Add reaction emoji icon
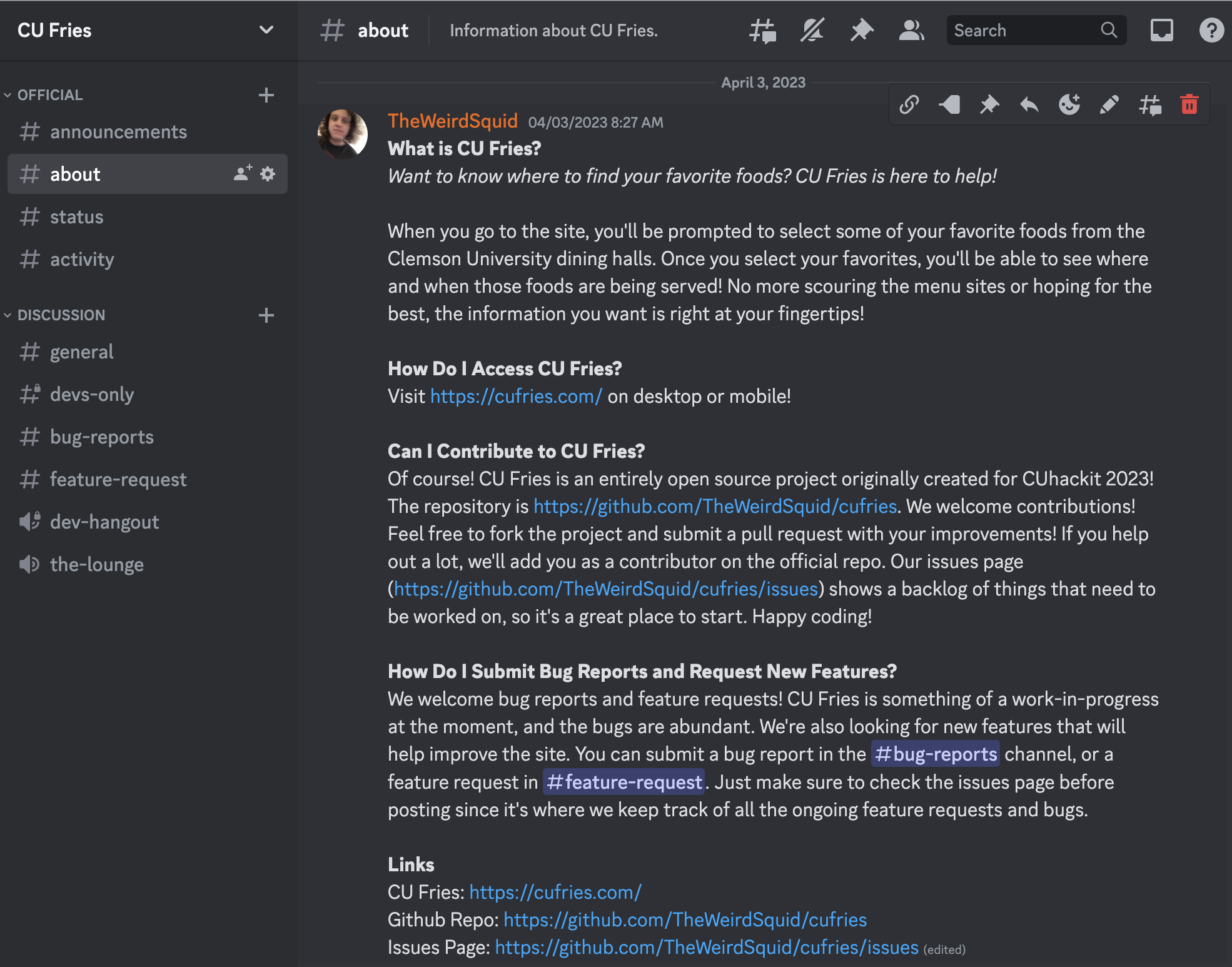1232x967 pixels. (x=1069, y=104)
